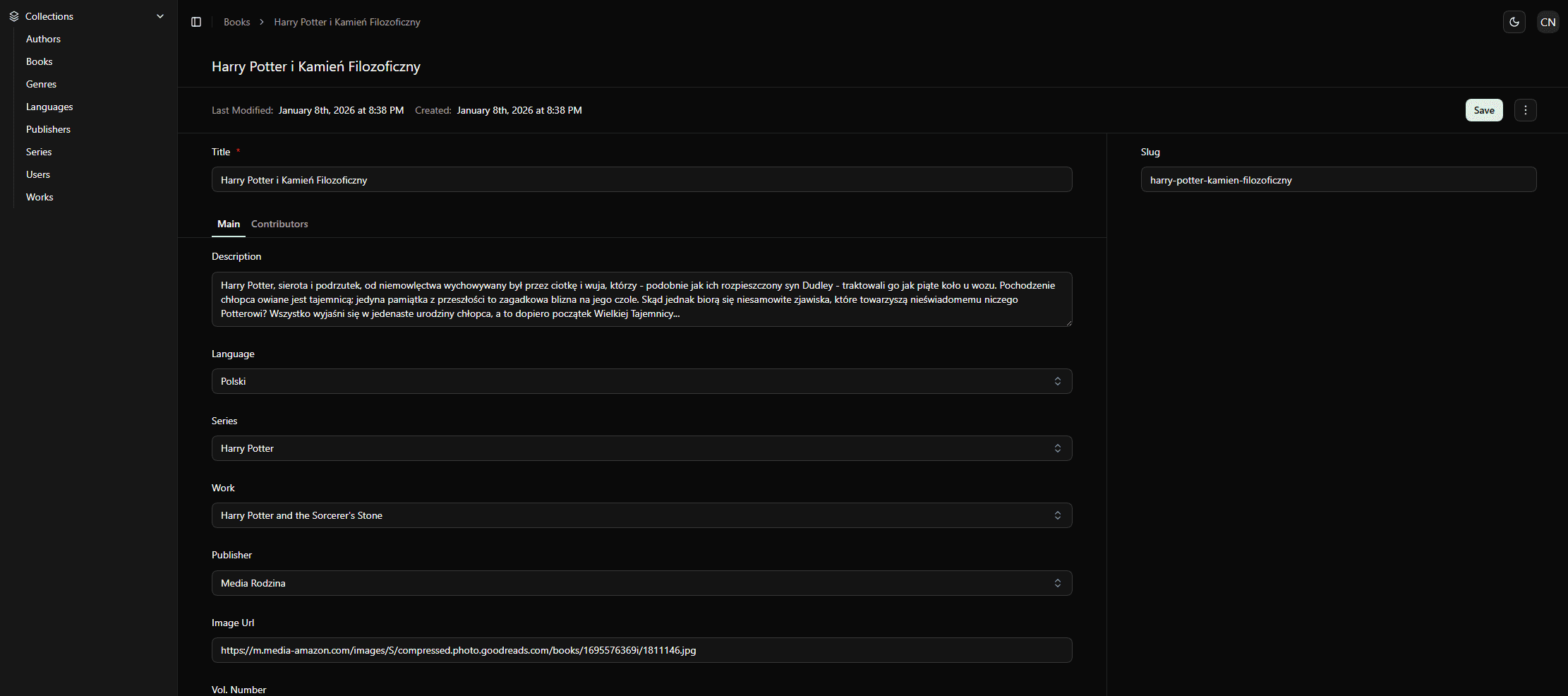
Task: Focus the Slug input field
Action: pyautogui.click(x=1338, y=180)
